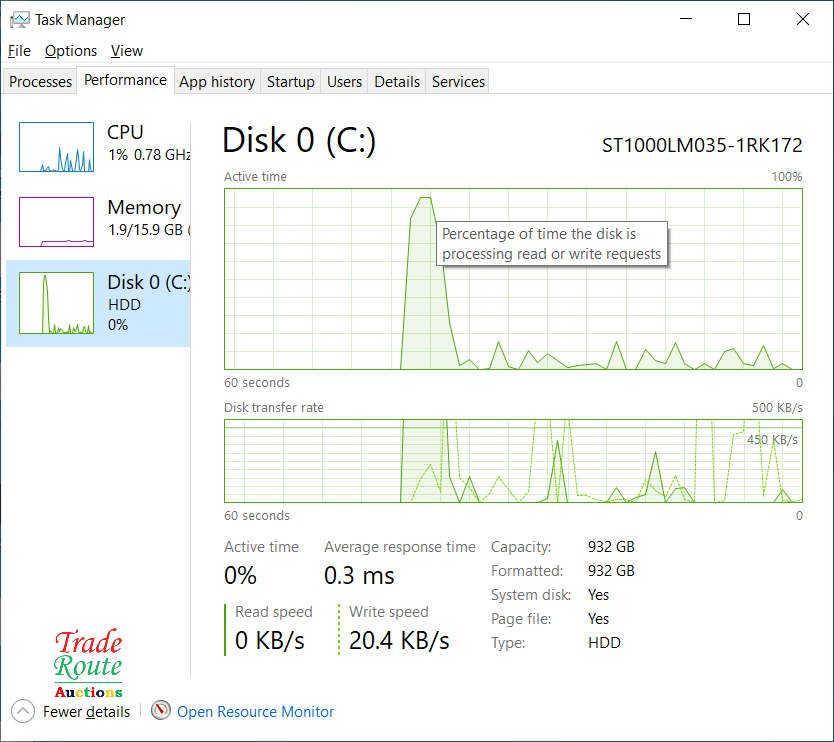Go to the Startup tab
The image size is (834, 742).
[x=291, y=82]
